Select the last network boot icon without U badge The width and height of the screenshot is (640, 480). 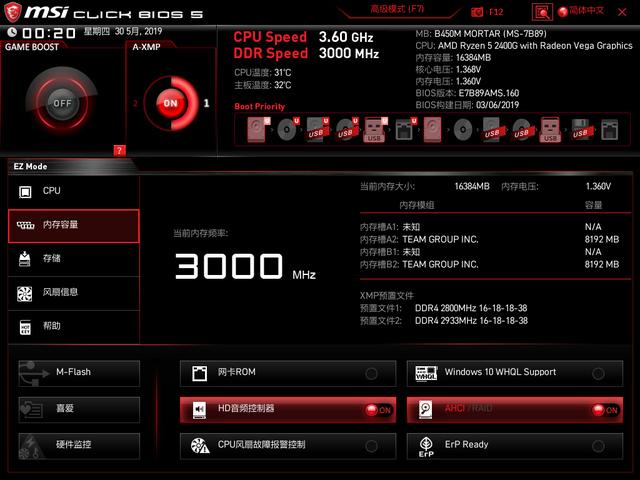(609, 130)
